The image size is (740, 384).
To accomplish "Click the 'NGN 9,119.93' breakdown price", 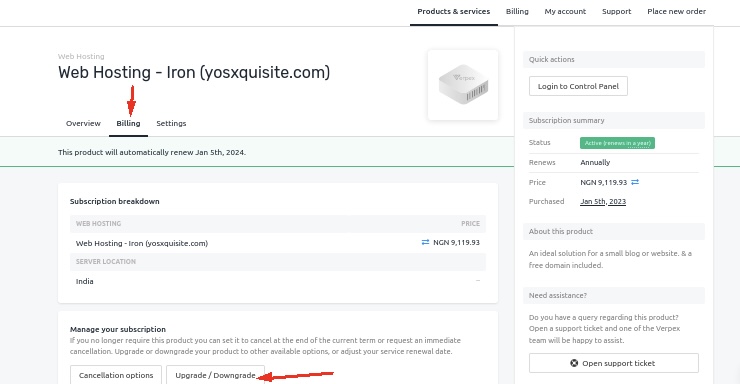I will pyautogui.click(x=456, y=242).
